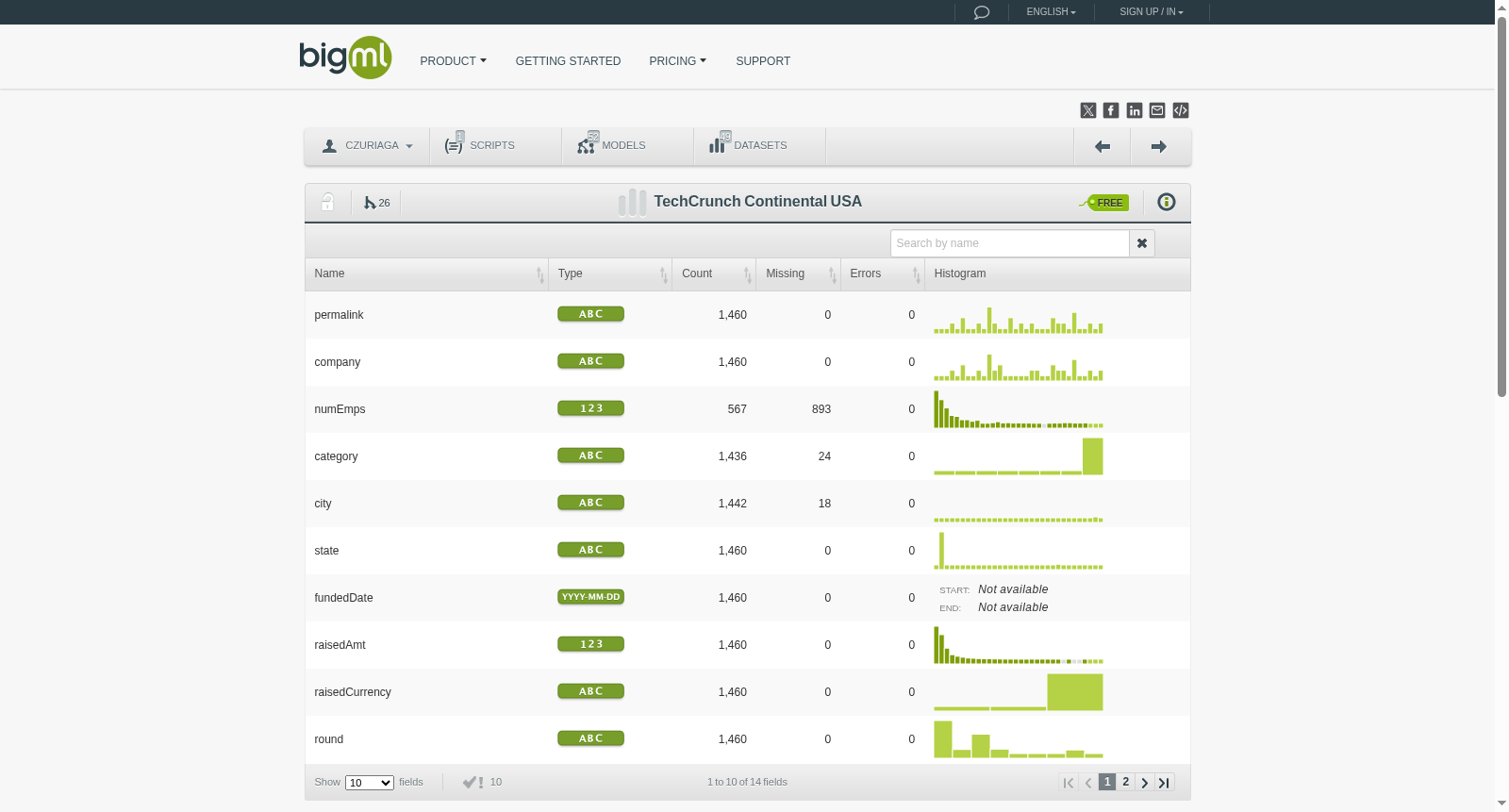This screenshot has width=1509, height=812.
Task: Click the 26 clones counter icon
Action: 376,203
